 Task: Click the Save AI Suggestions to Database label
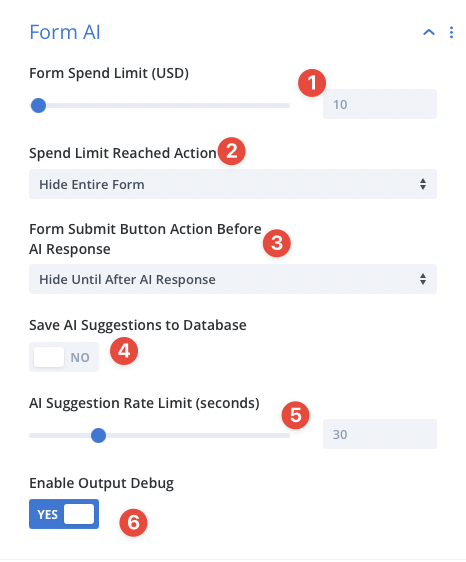pyautogui.click(x=138, y=325)
